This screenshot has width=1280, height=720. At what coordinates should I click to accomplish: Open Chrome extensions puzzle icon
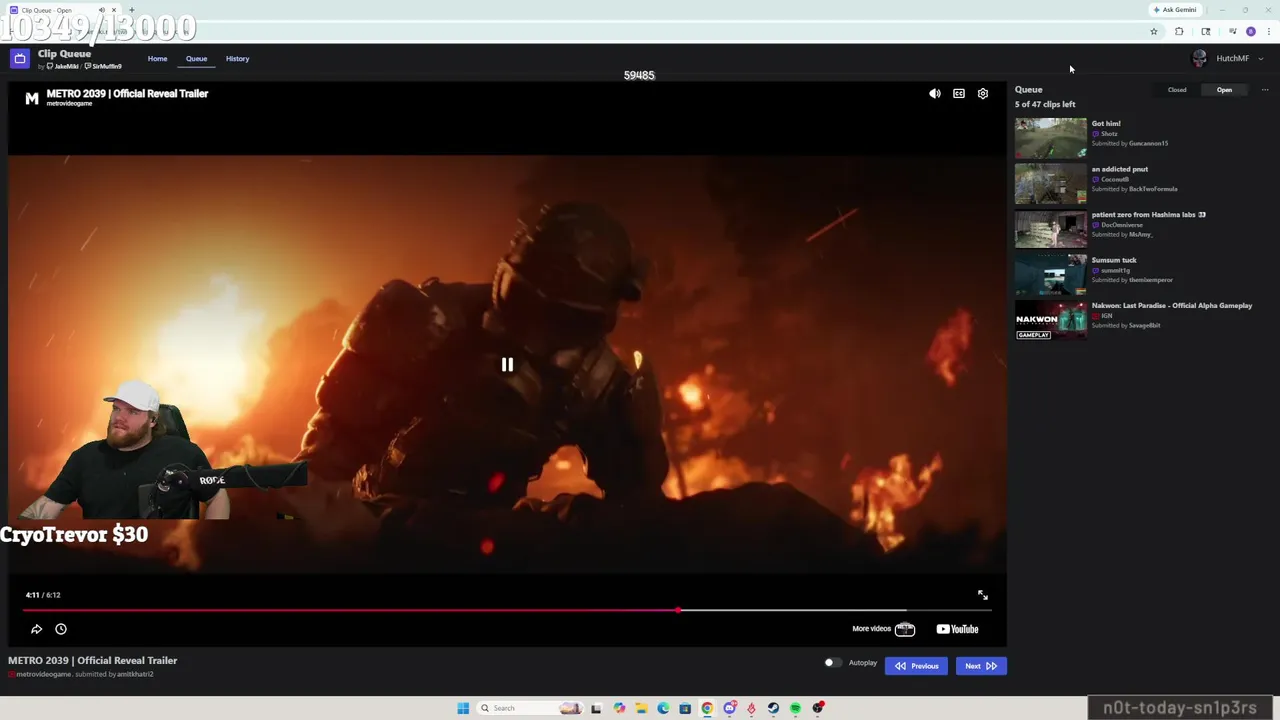[1179, 32]
